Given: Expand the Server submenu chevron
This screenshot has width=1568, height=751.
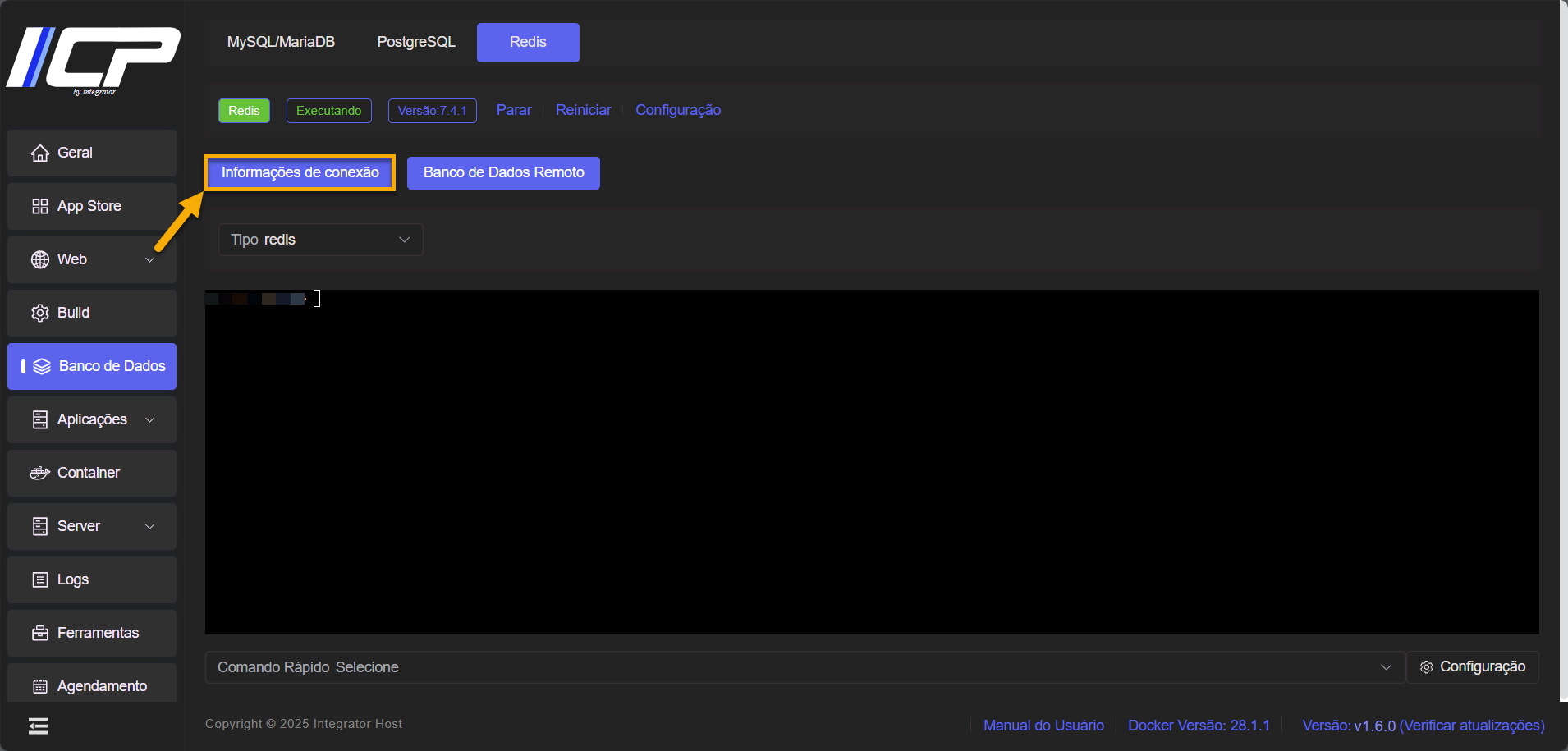Looking at the screenshot, I should click(x=150, y=527).
